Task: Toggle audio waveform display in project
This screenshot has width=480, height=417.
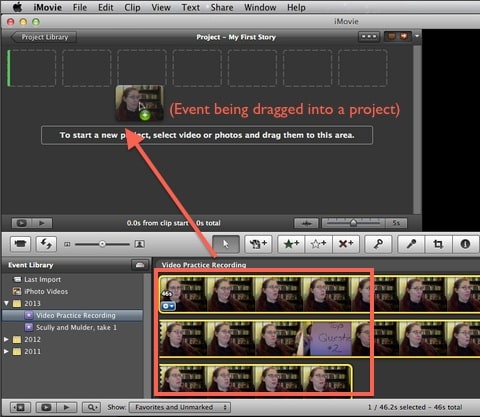Action: click(306, 223)
